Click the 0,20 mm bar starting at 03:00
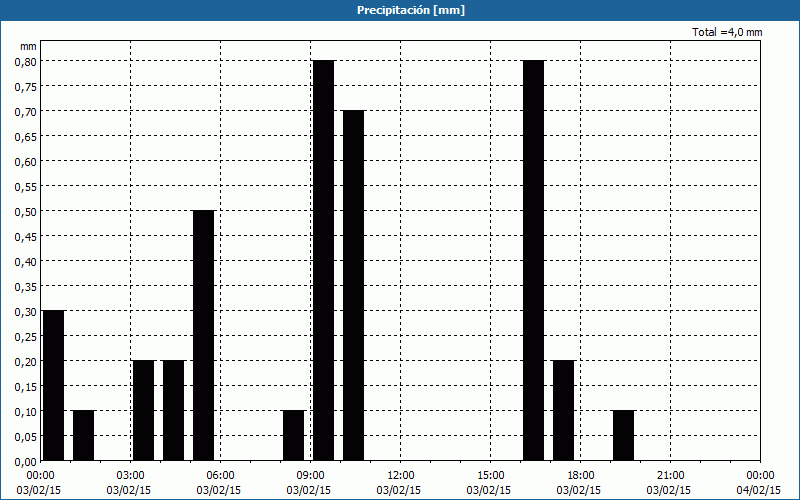 143,411
